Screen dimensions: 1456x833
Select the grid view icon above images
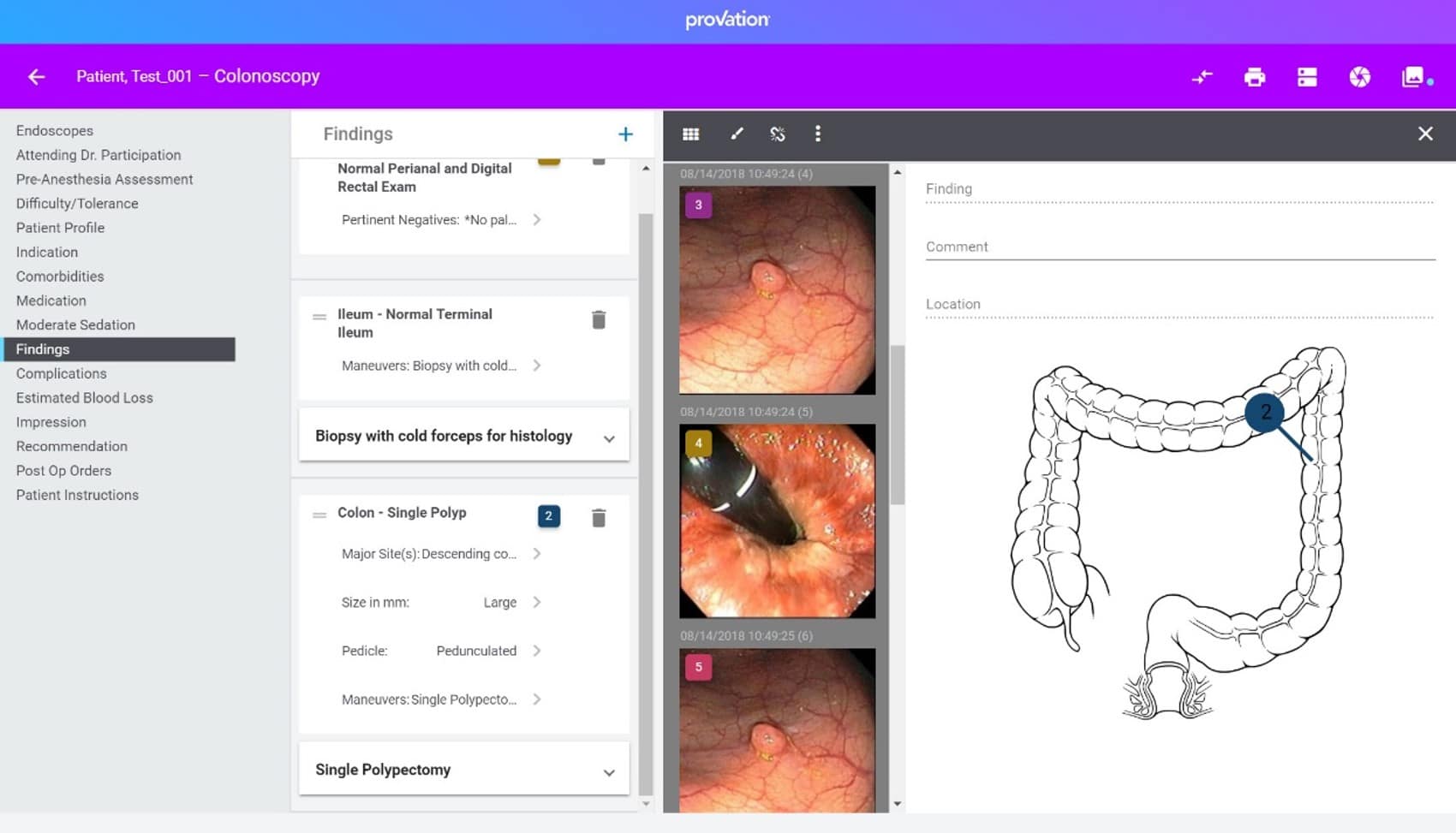[x=690, y=134]
